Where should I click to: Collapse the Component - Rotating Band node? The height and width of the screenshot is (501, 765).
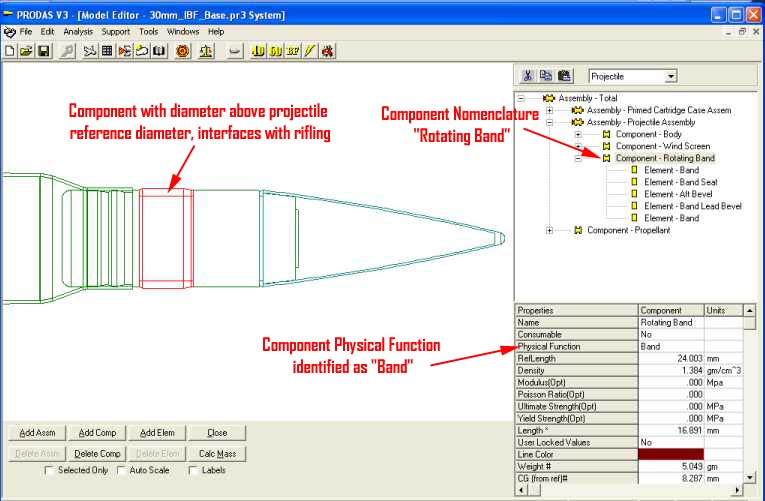point(578,158)
